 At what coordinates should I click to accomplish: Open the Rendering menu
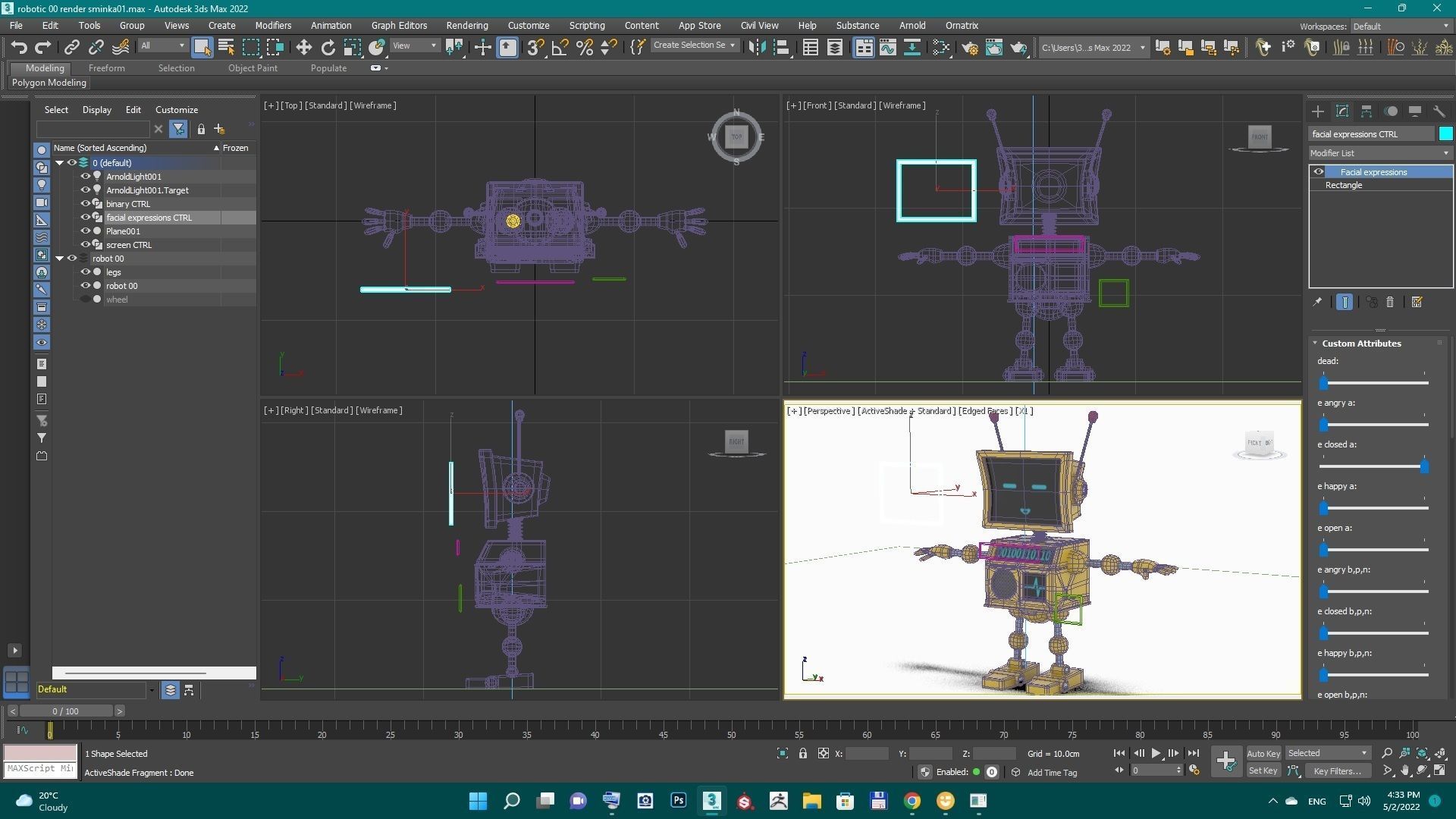[x=467, y=26]
